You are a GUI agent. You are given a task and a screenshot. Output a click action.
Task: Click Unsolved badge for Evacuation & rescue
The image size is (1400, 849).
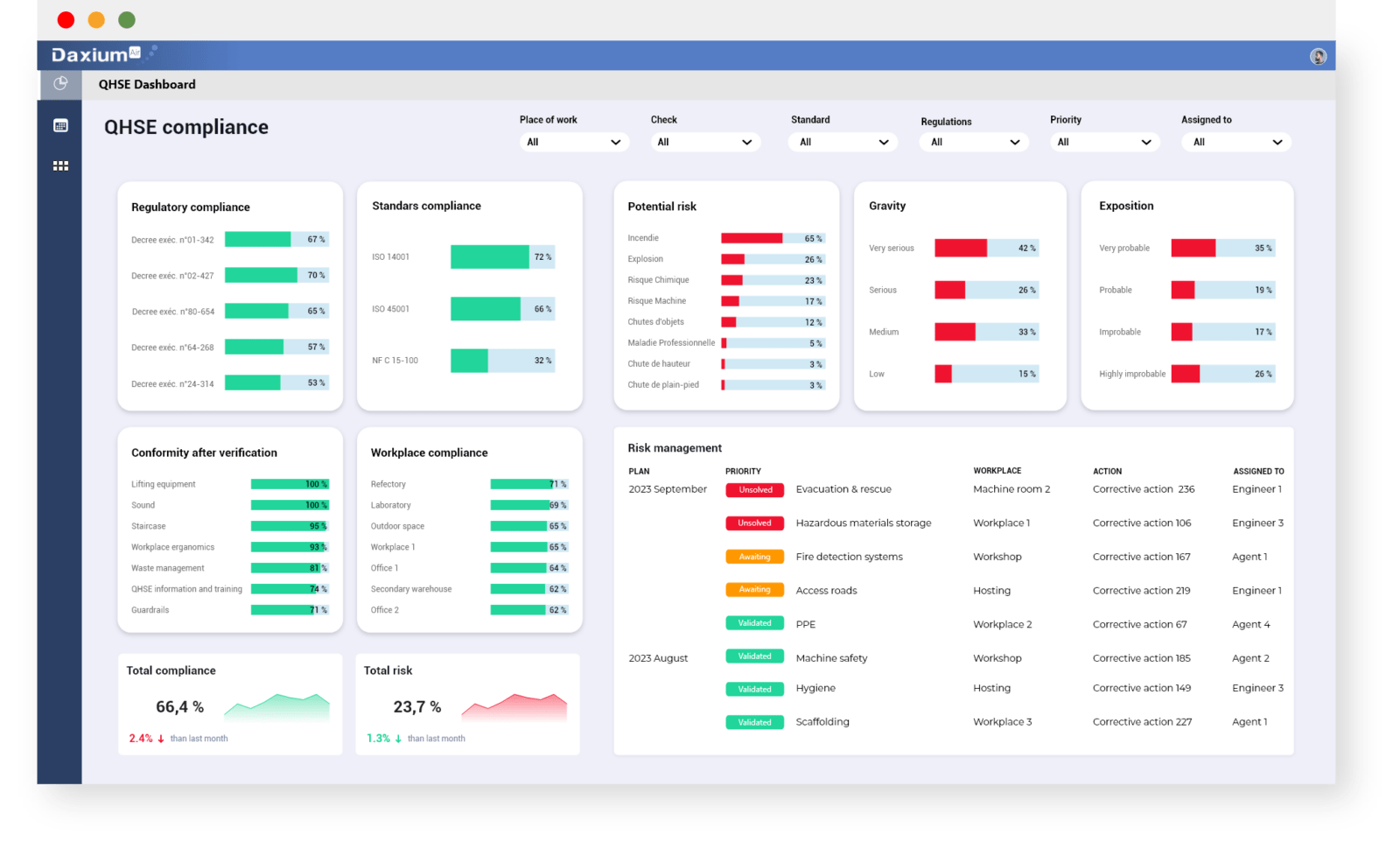[x=754, y=490]
